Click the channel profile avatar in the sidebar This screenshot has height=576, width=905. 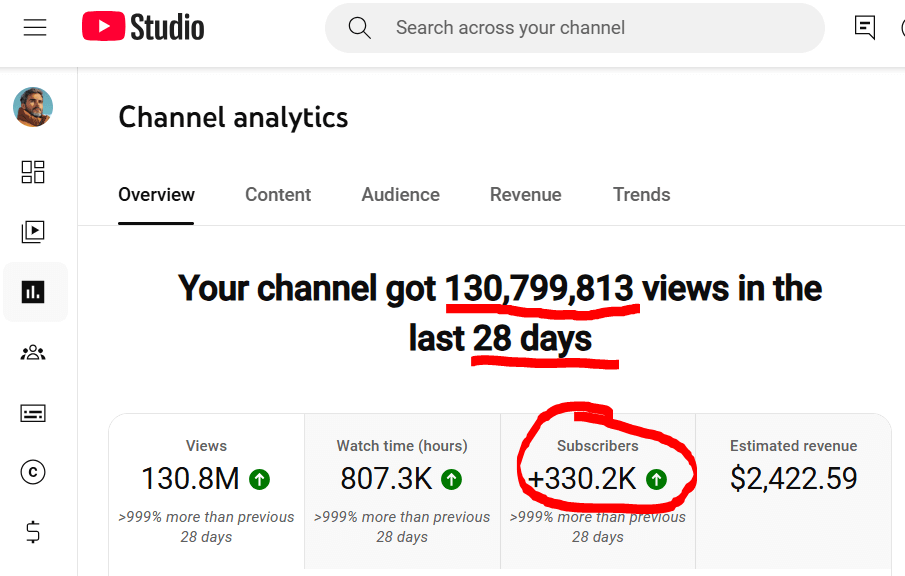33,107
